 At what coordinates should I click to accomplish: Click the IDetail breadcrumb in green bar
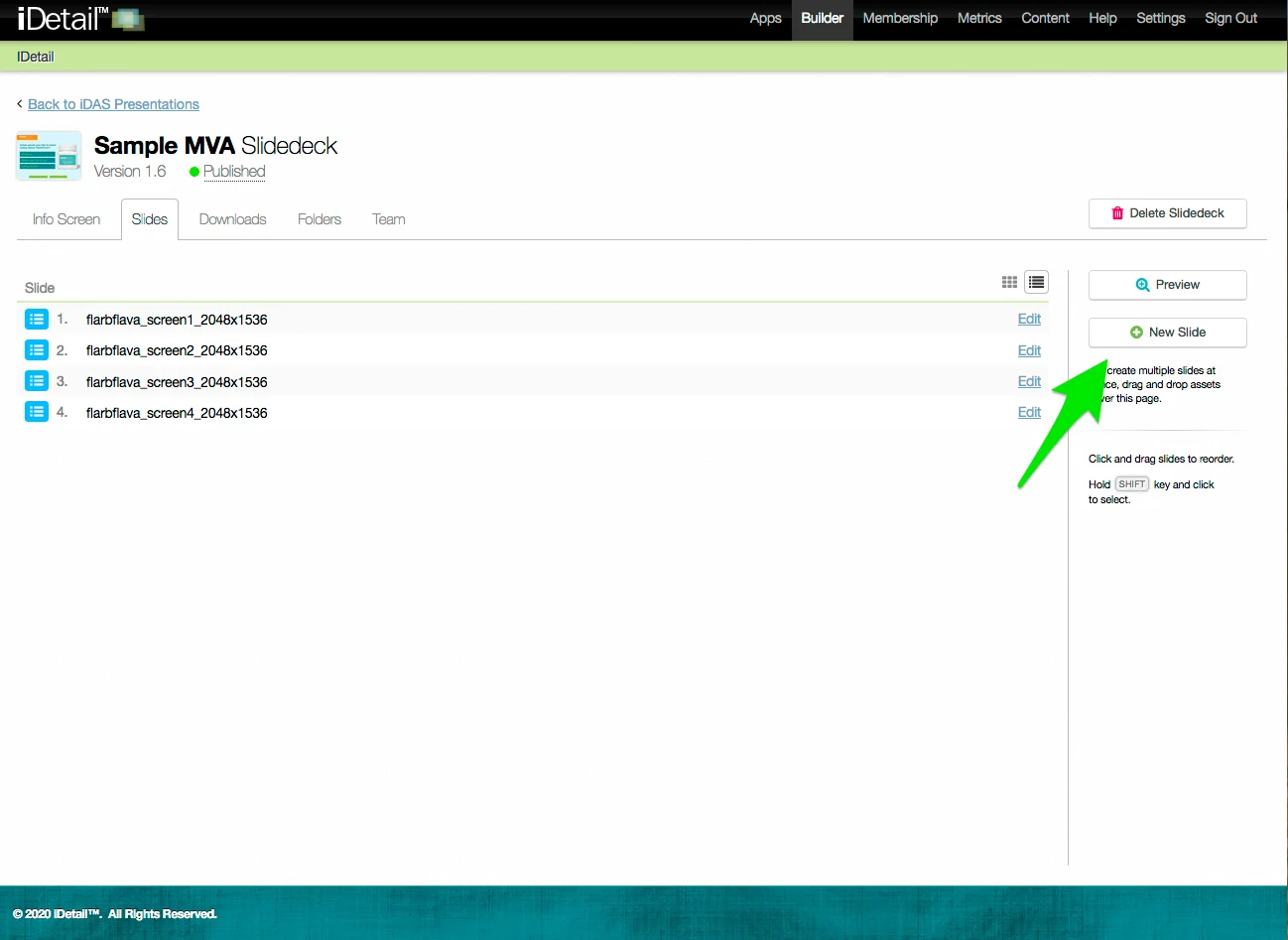36,57
